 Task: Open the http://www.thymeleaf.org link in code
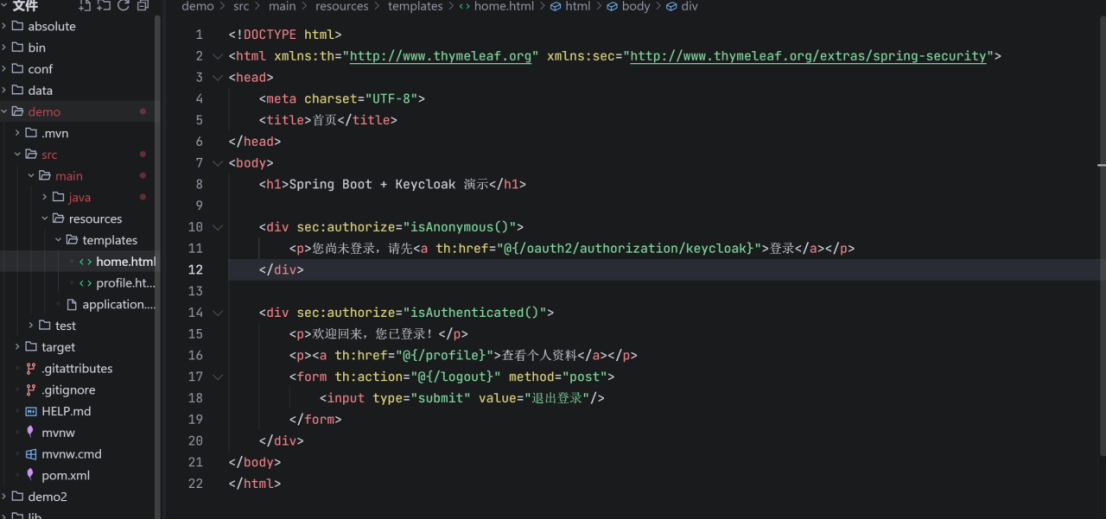point(441,56)
